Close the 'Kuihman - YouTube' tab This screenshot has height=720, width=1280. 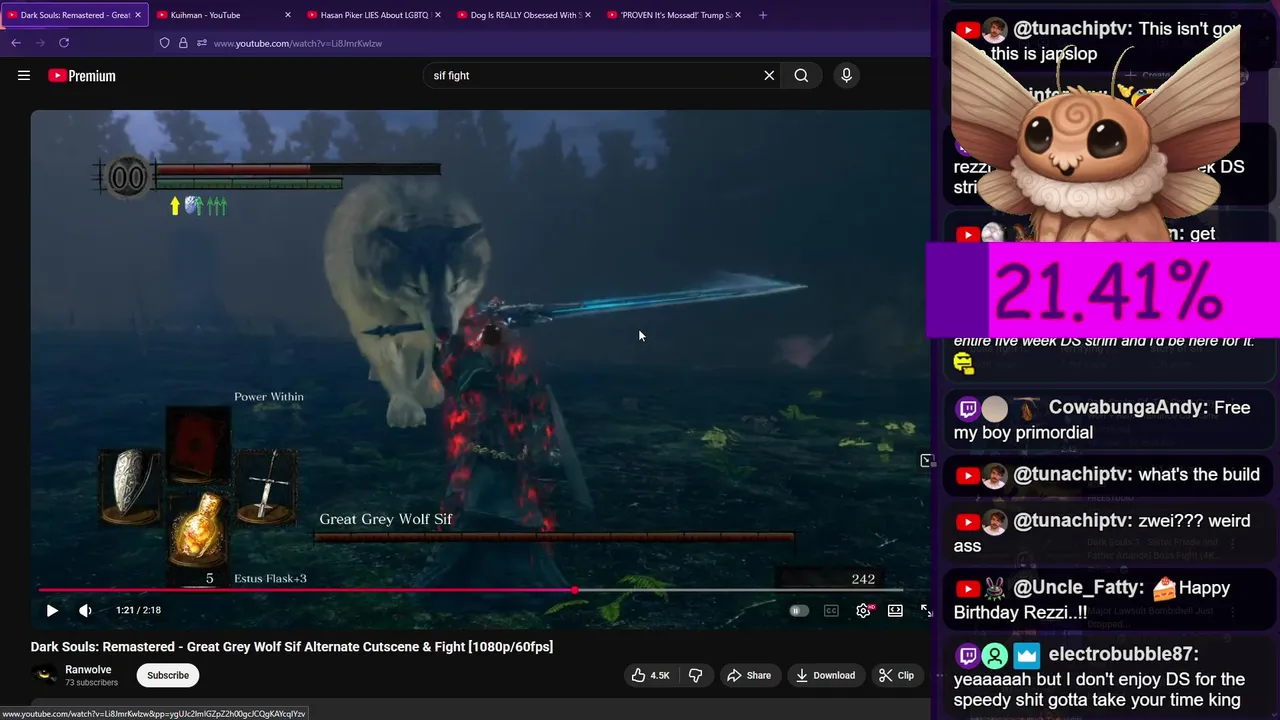click(x=288, y=15)
